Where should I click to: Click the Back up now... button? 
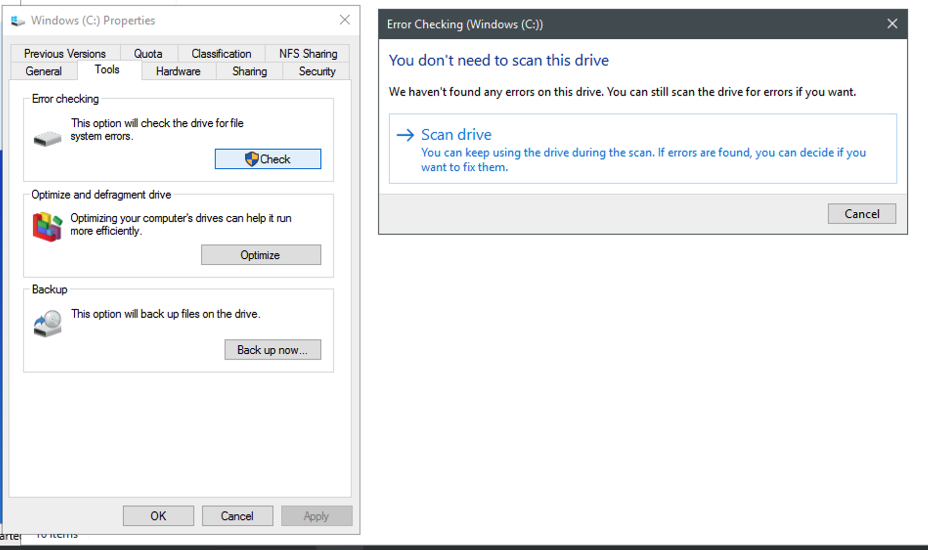tap(273, 349)
